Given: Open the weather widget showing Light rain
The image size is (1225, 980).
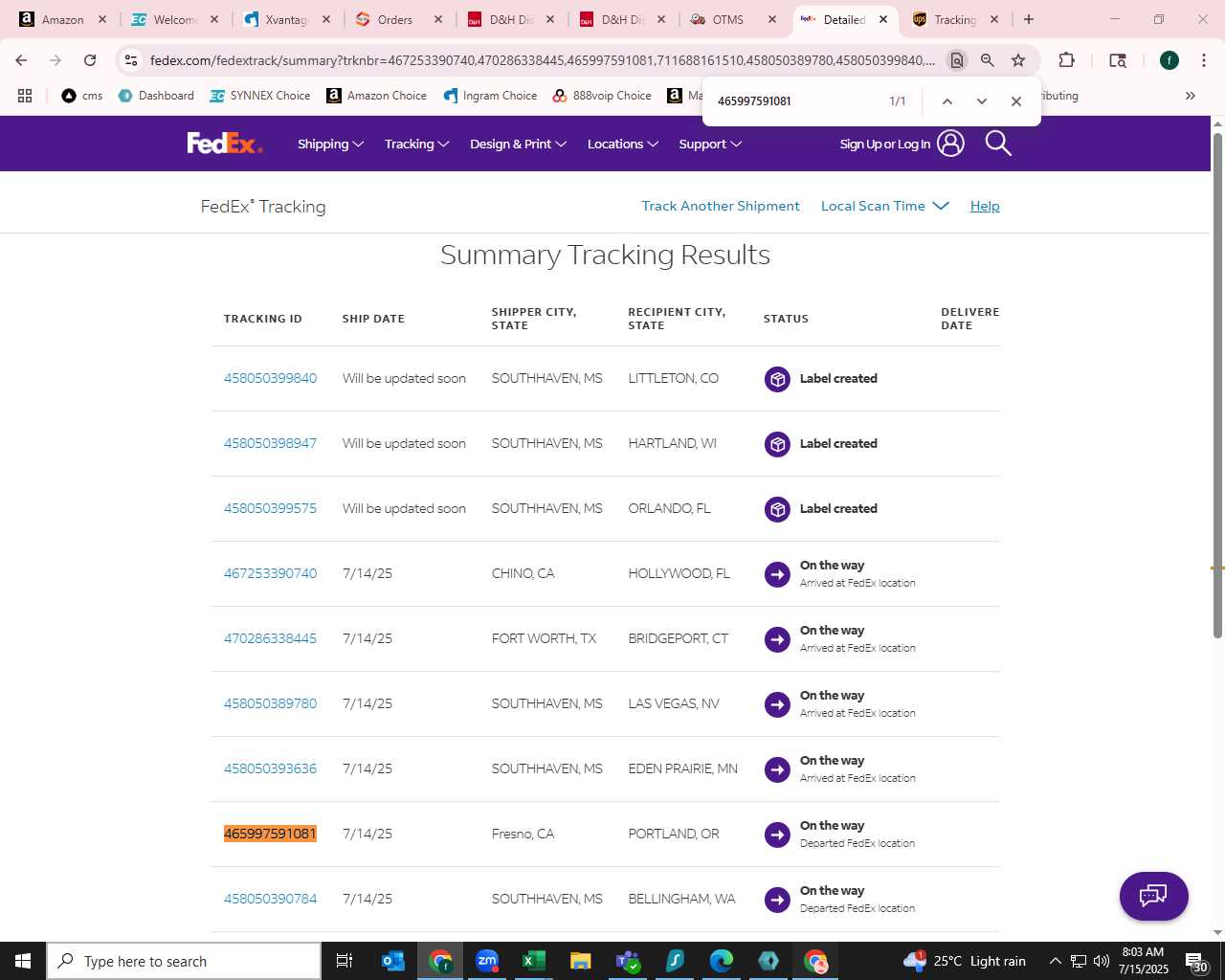Looking at the screenshot, I should [964, 961].
